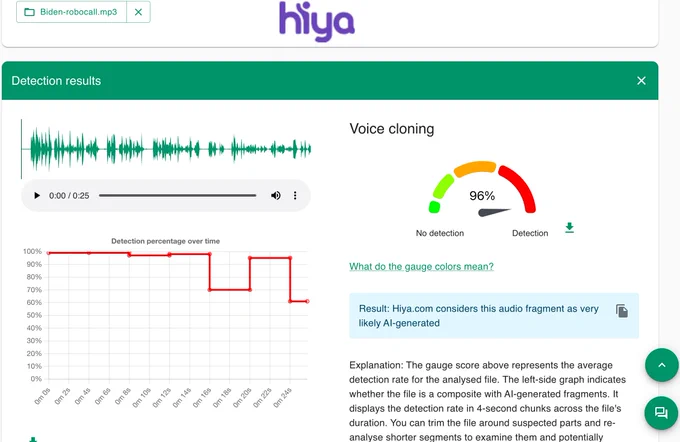Viewport: 680px width, 442px height.
Task: Click the red segment of the gauge
Action: tap(523, 187)
